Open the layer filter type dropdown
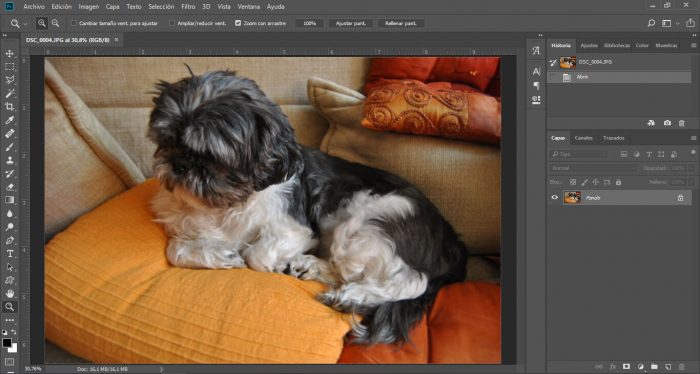 [579, 154]
